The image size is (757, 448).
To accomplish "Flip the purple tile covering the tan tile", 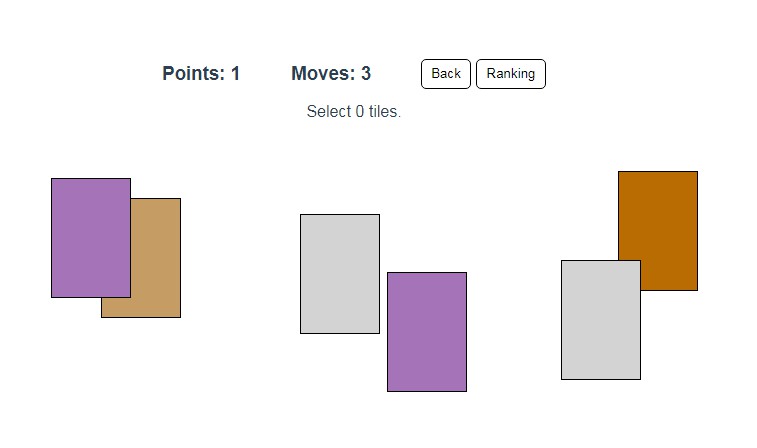I will (x=91, y=237).
